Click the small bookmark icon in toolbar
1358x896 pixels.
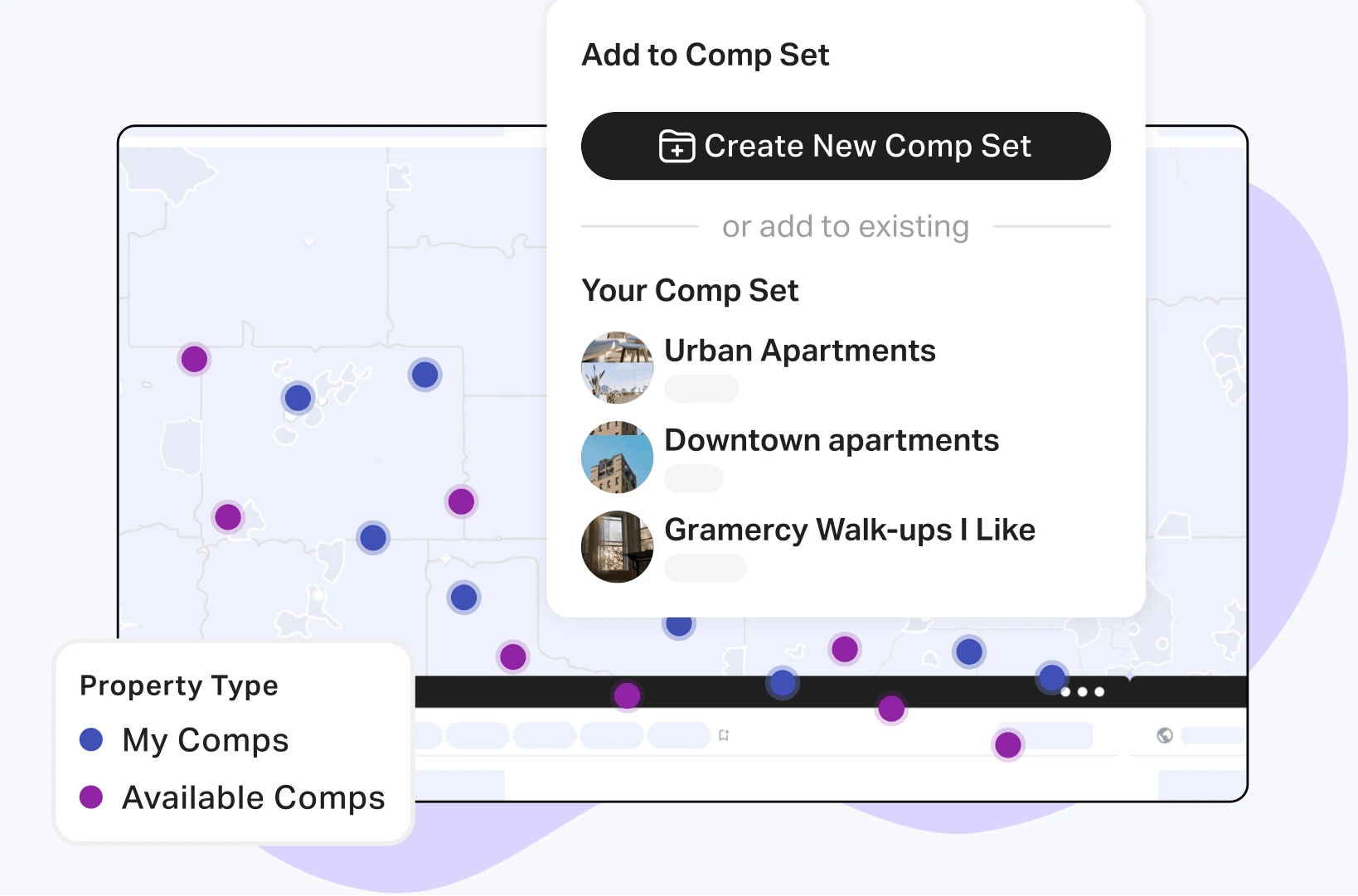tap(724, 735)
